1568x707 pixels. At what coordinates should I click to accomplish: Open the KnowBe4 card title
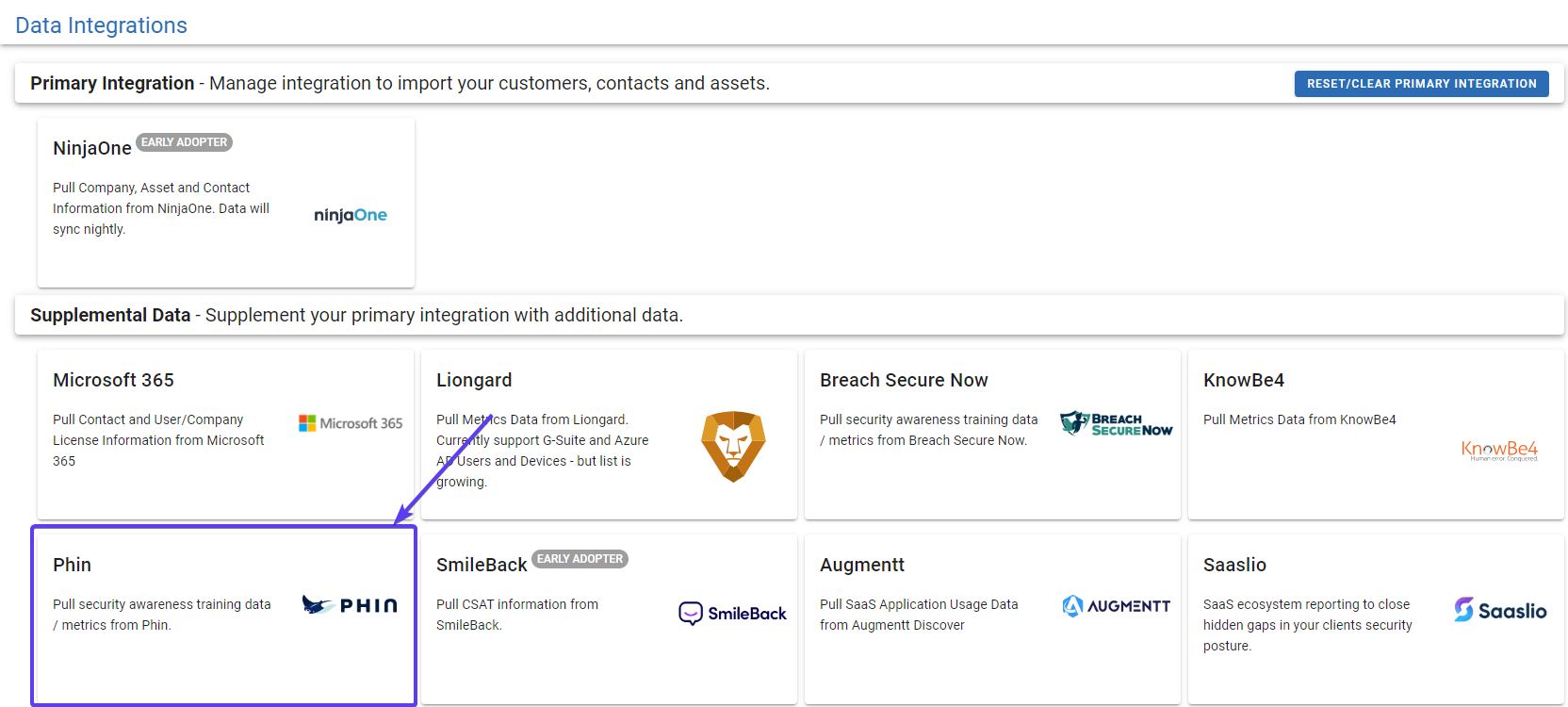click(1244, 380)
